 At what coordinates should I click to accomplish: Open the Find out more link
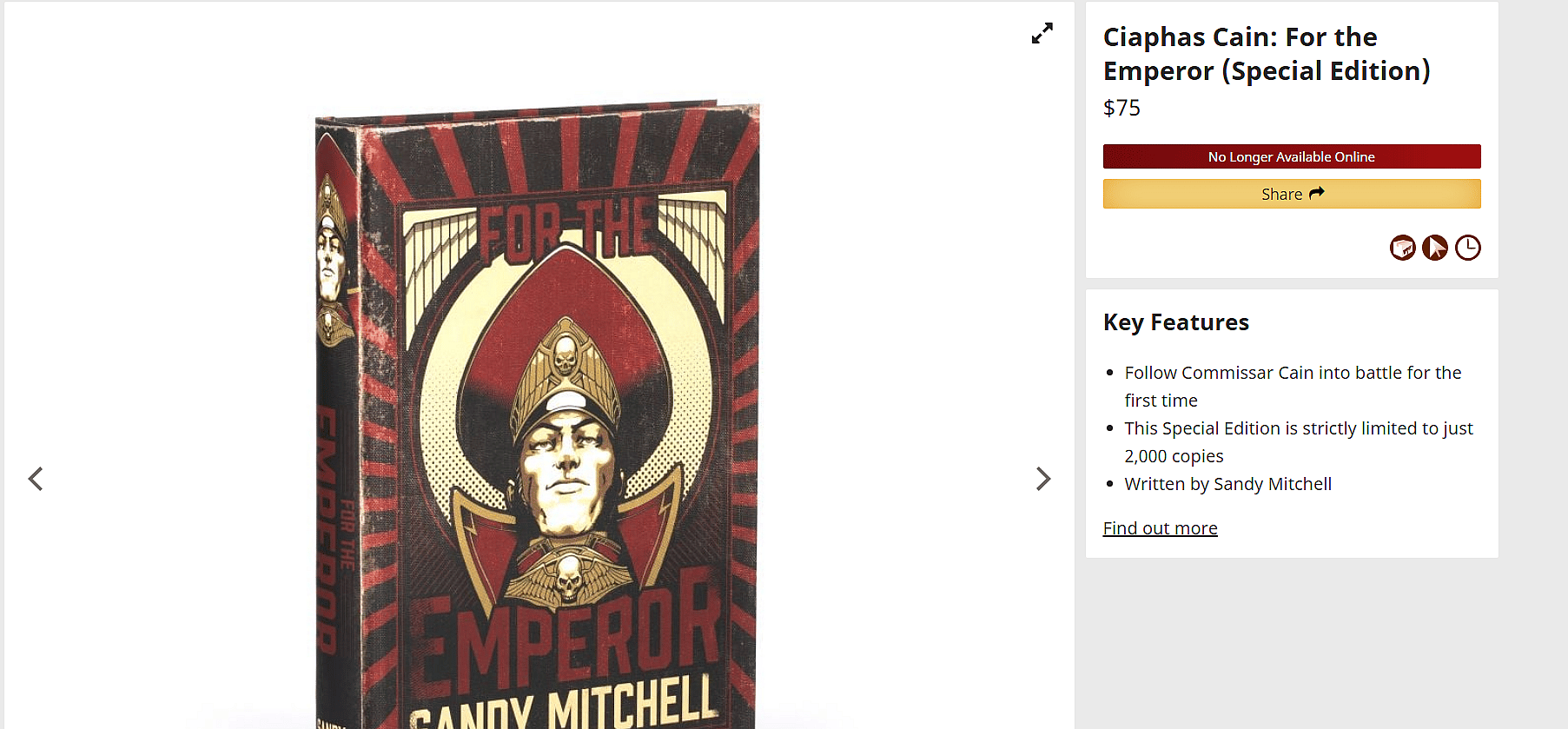point(1160,528)
